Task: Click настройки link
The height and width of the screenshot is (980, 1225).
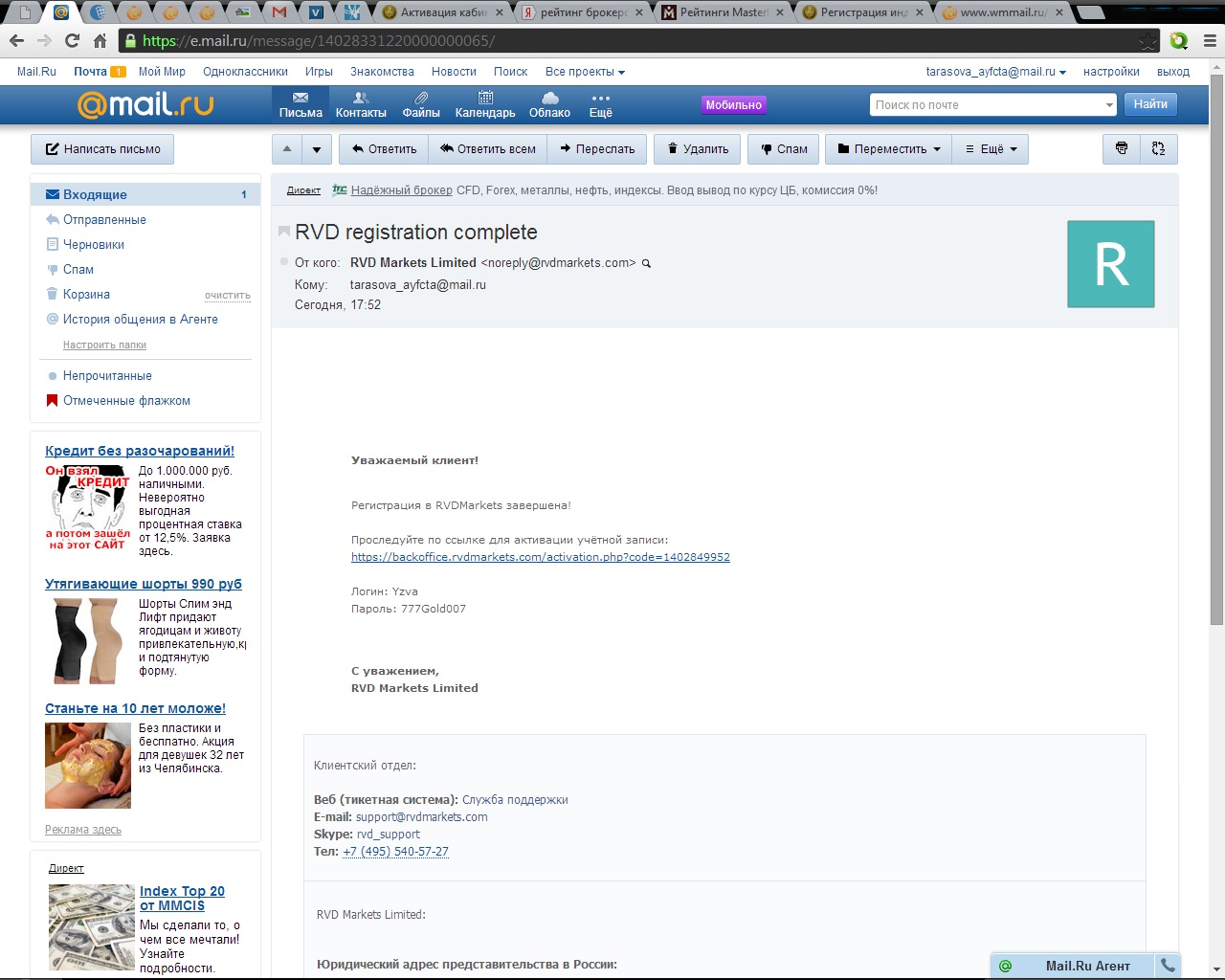Action: [1111, 72]
